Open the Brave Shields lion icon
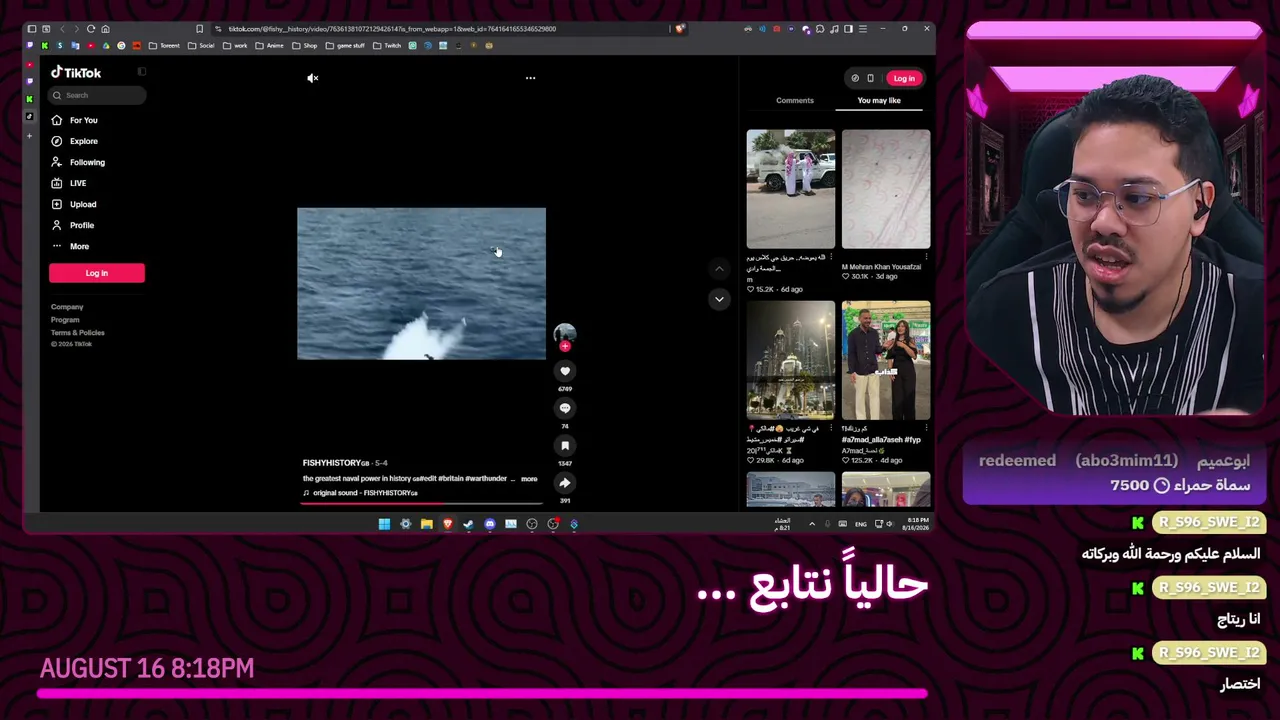Viewport: 1280px width, 720px height. (680, 29)
